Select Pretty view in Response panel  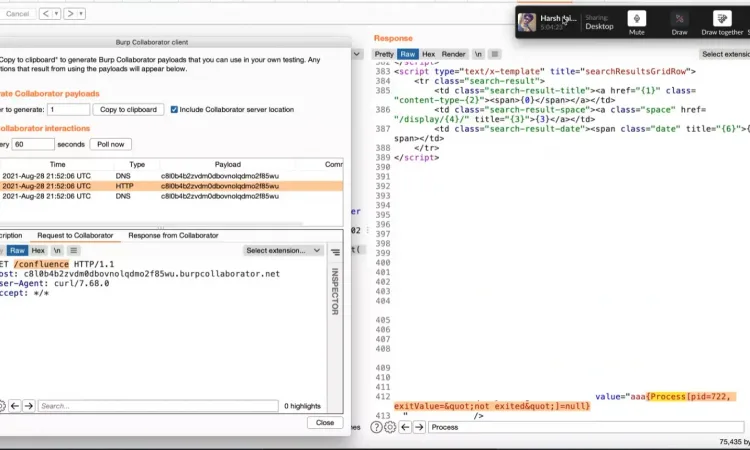[384, 55]
